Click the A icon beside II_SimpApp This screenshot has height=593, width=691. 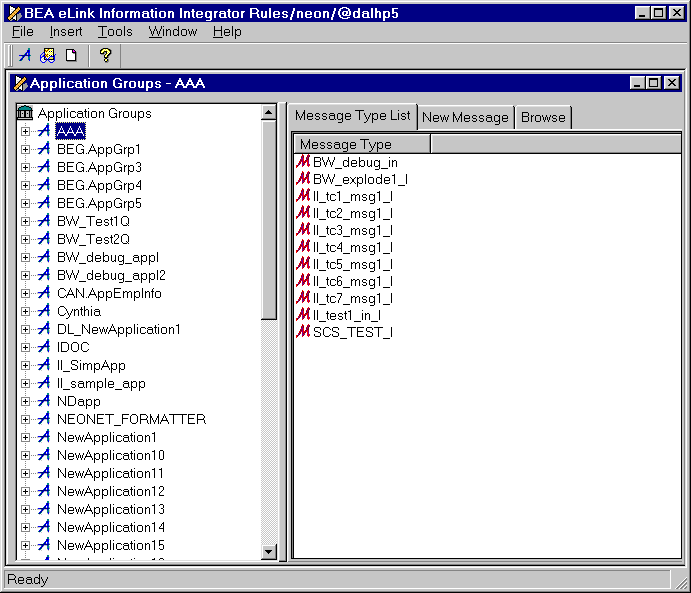44,365
